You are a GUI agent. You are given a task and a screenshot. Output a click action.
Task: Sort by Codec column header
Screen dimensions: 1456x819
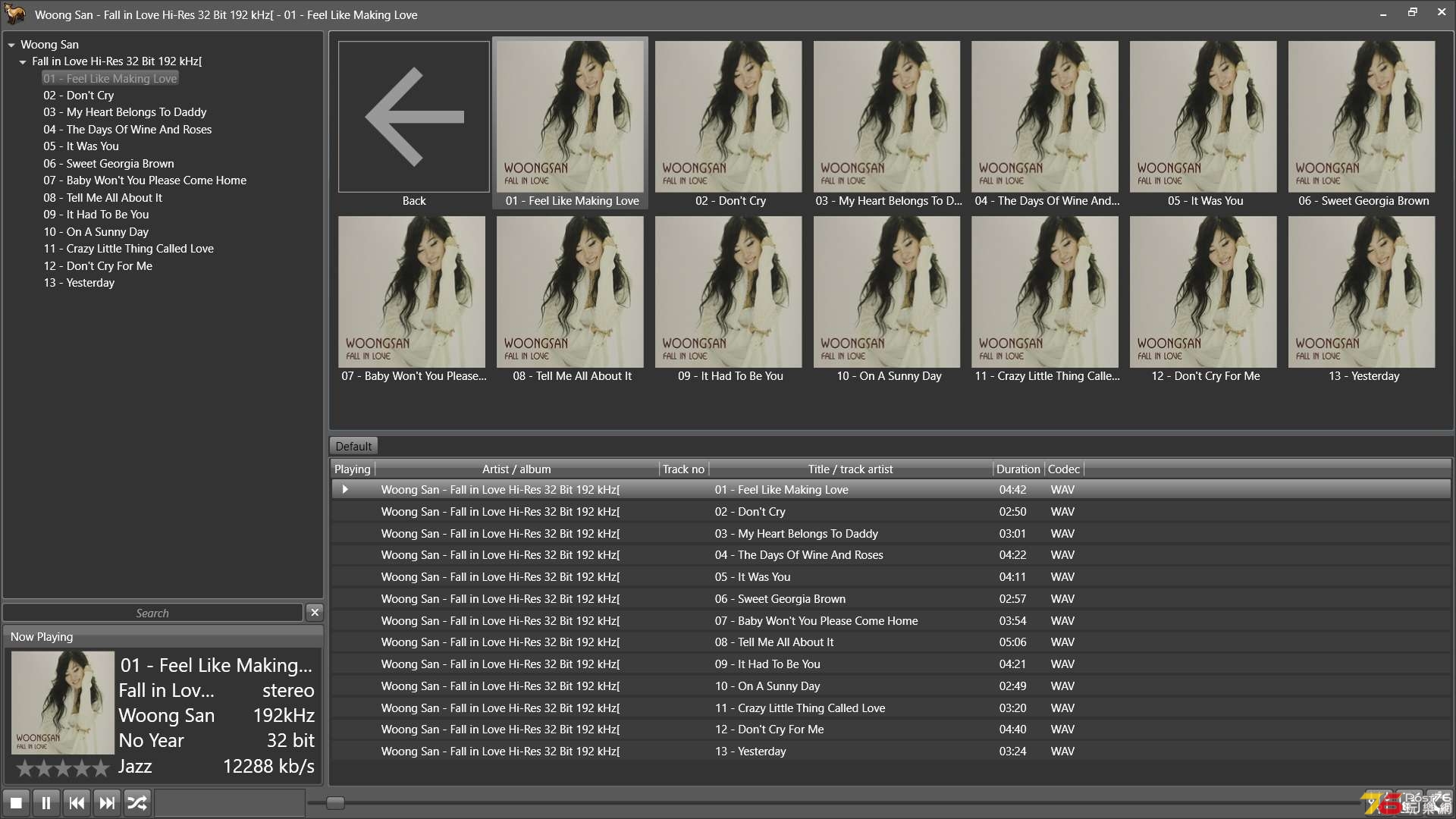[1063, 469]
